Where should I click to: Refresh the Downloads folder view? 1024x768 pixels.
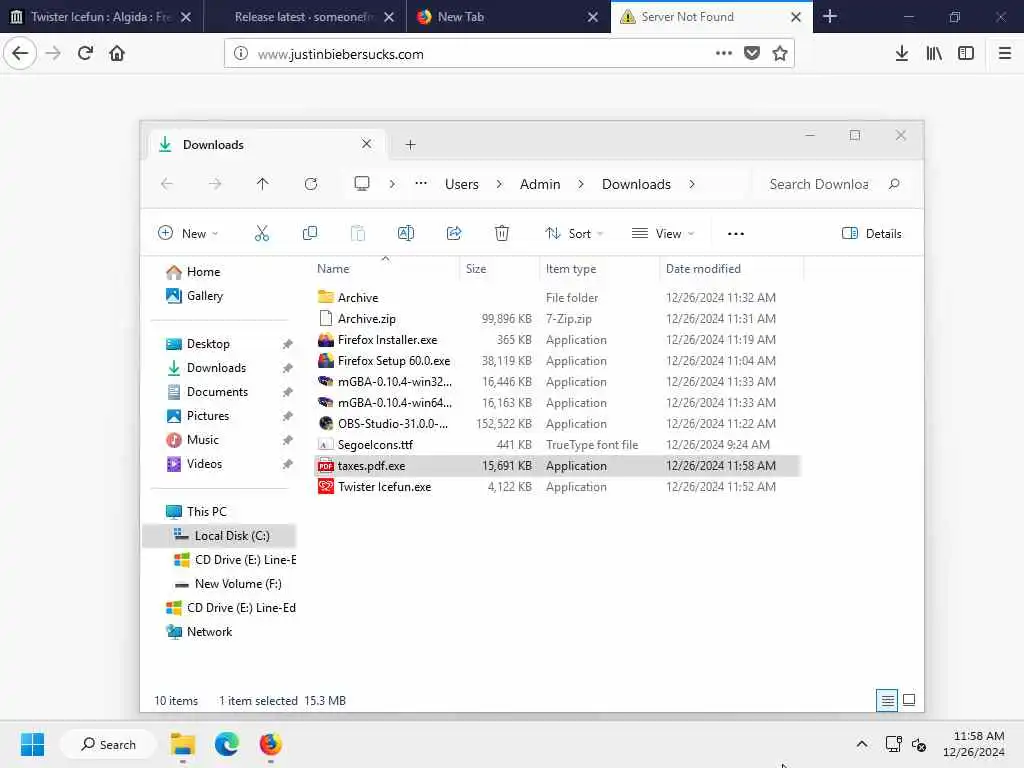[x=311, y=184]
